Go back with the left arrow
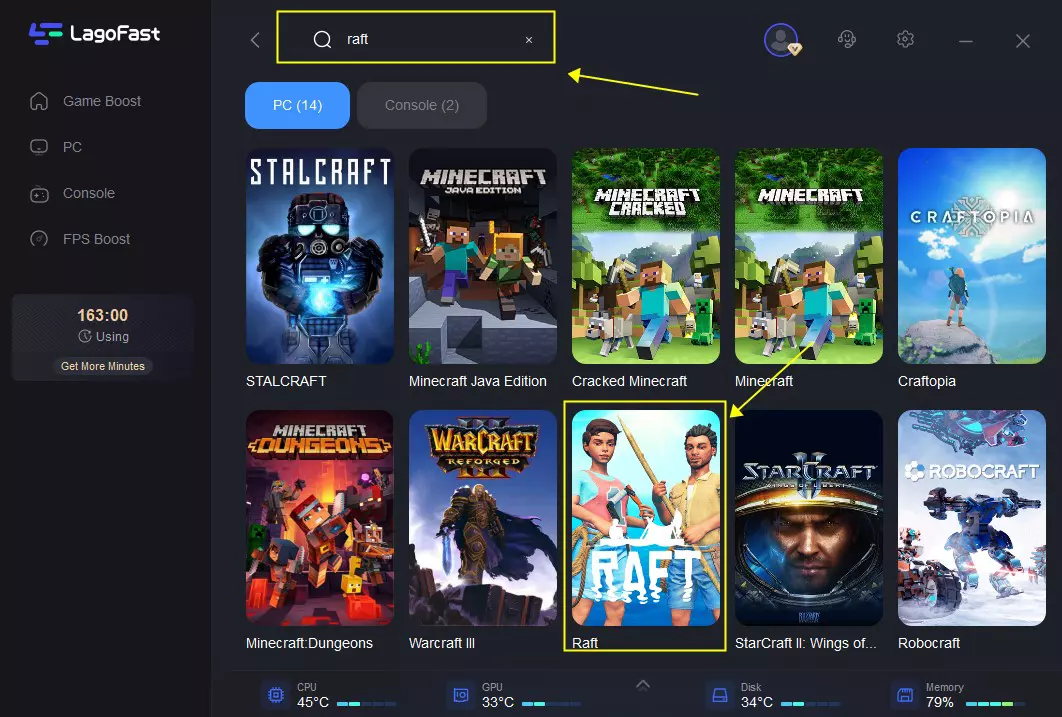This screenshot has height=717, width=1062. click(x=255, y=40)
